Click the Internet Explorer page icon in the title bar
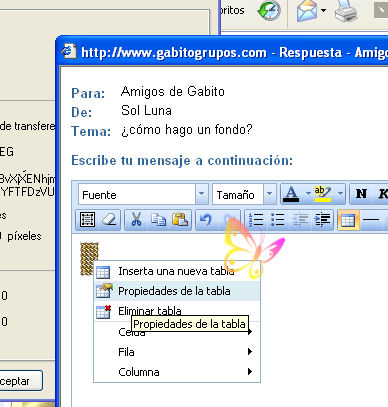This screenshot has width=388, height=407. coord(69,51)
